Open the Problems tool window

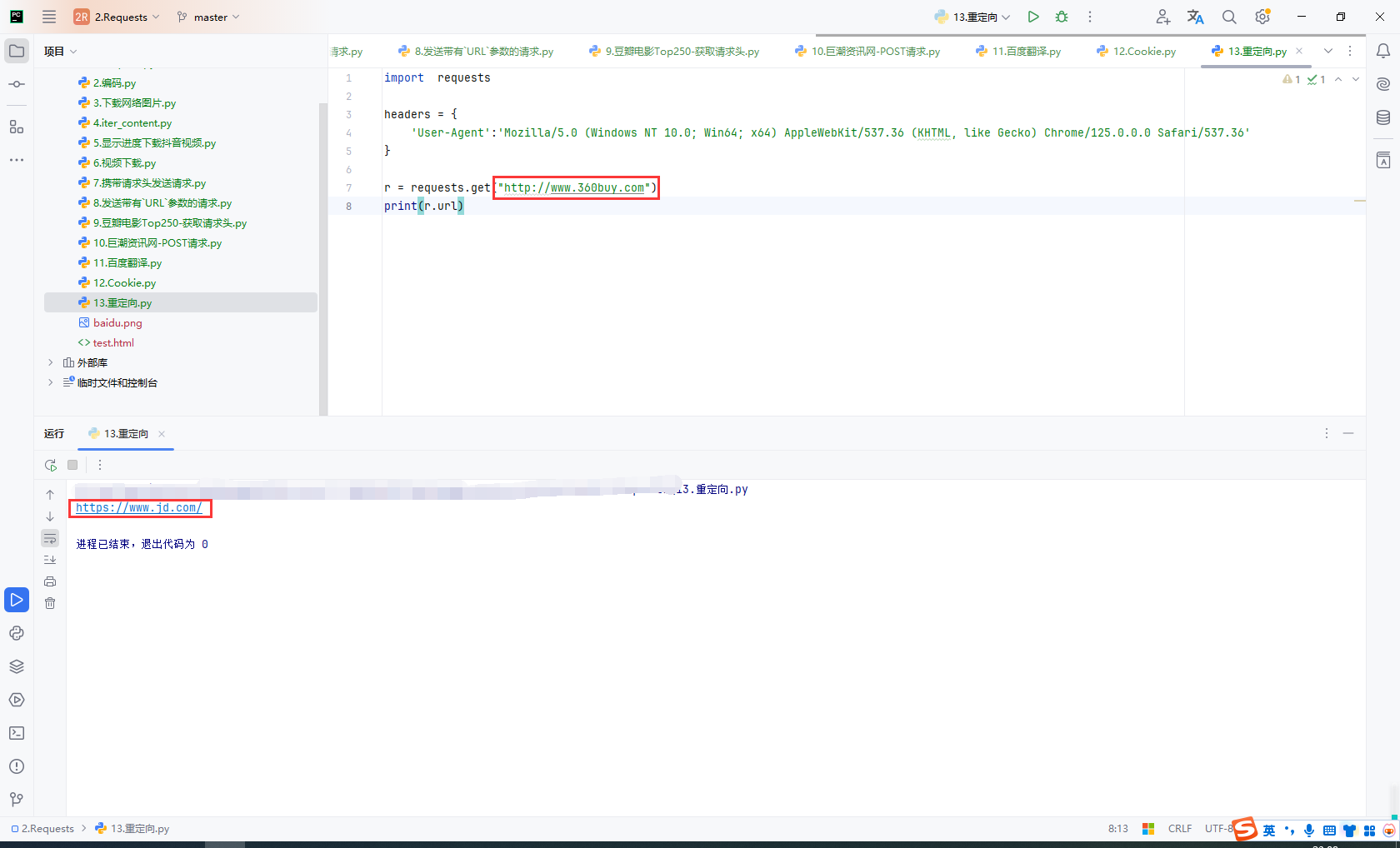click(x=17, y=766)
